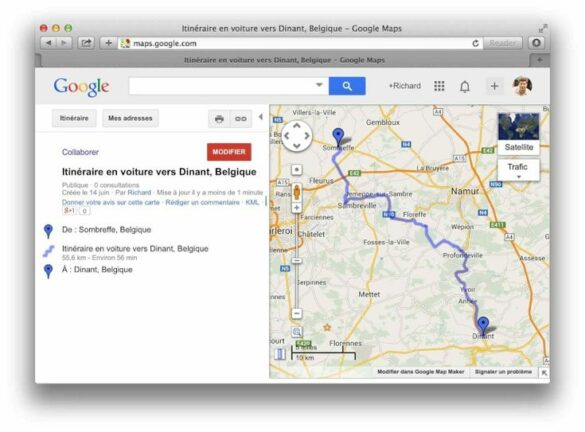This screenshot has height=432, width=585.
Task: Click the Google+ share plus button
Action: [494, 86]
